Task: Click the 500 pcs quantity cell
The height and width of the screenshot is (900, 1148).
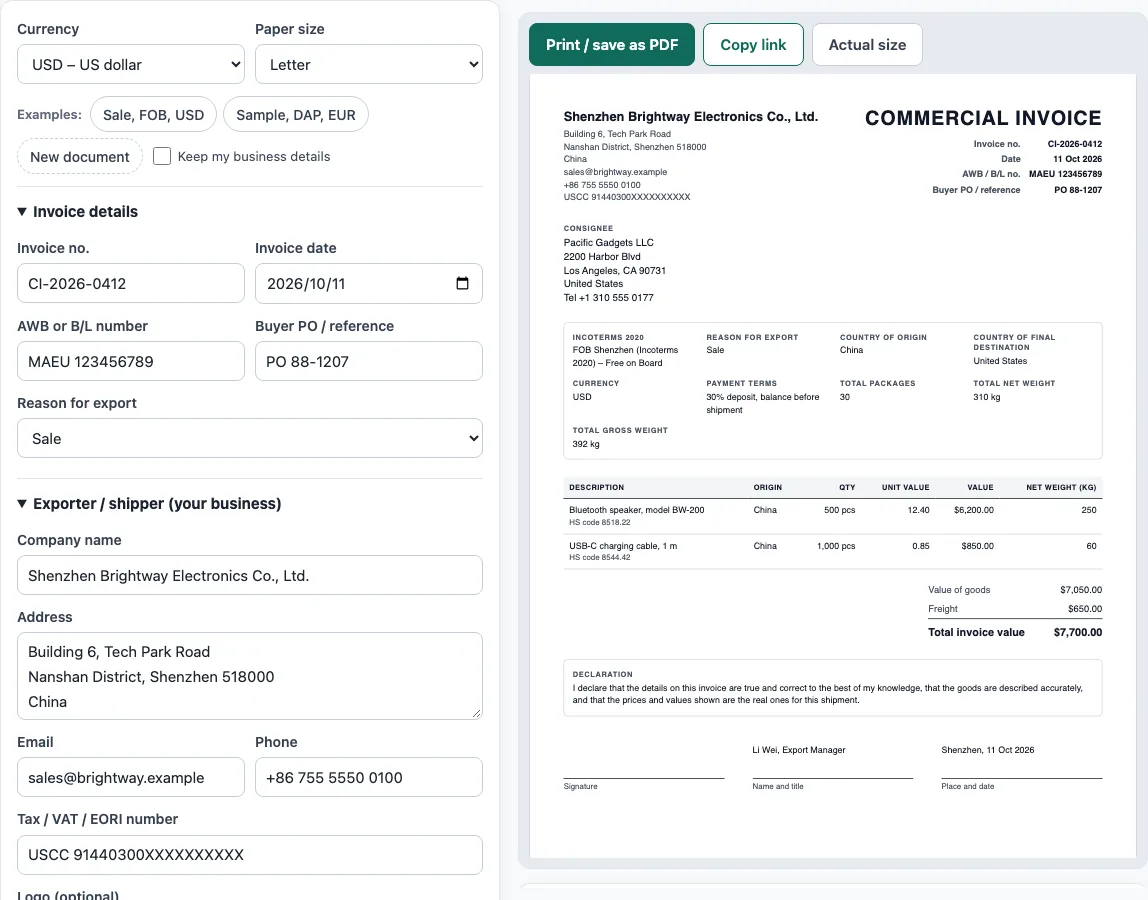Action: tap(839, 510)
